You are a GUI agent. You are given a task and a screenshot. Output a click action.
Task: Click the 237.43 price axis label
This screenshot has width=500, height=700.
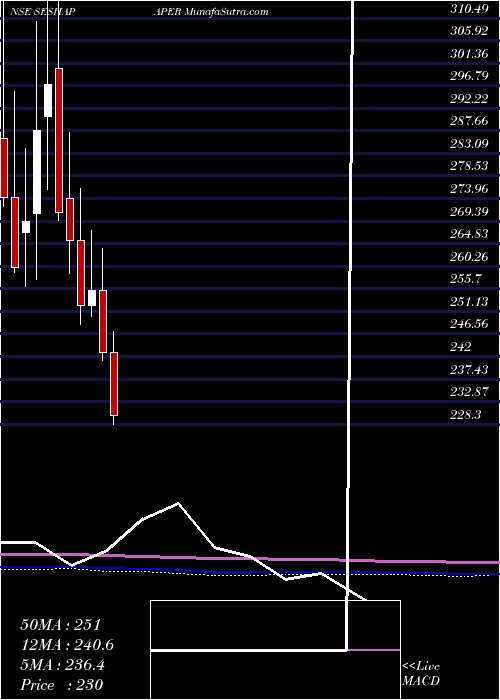tap(468, 370)
